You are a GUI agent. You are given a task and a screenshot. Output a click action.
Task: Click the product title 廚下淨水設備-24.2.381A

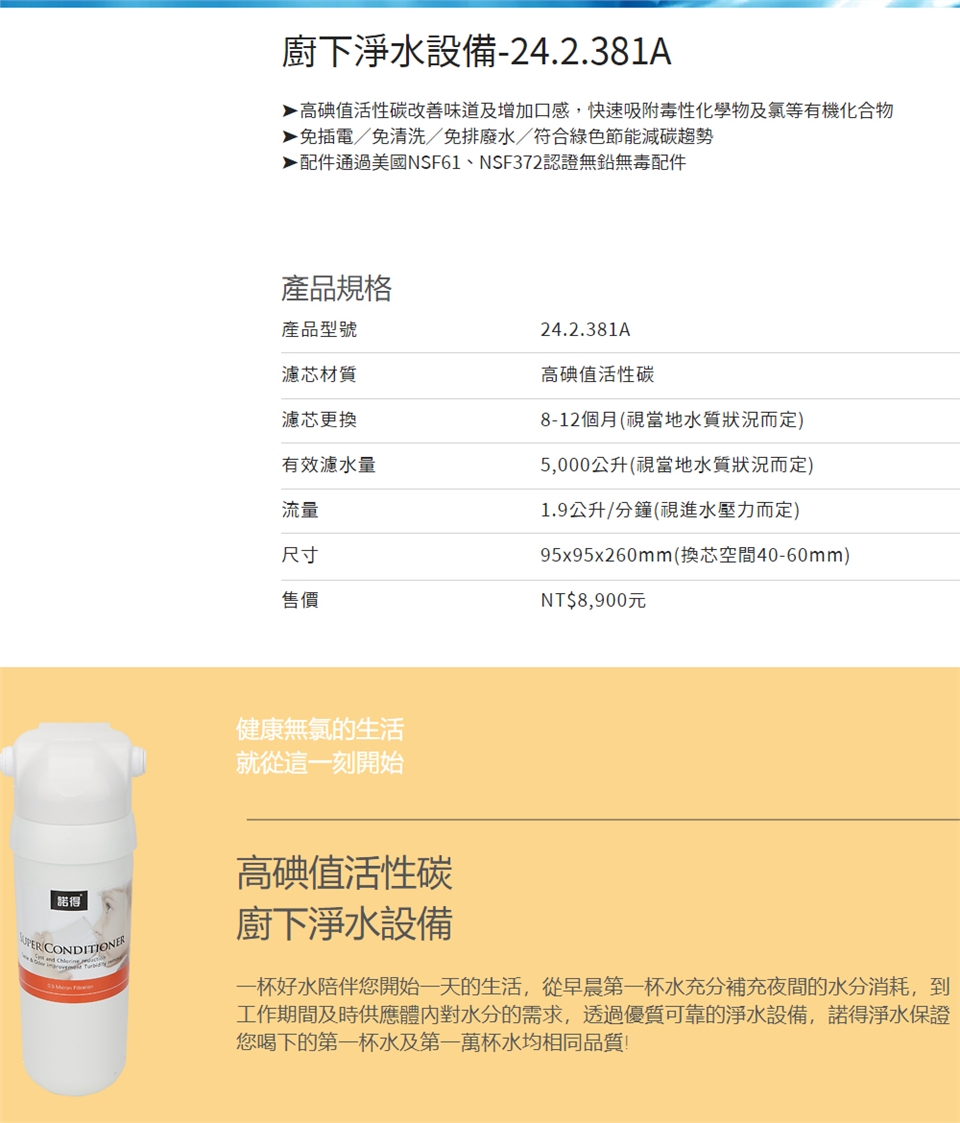point(476,52)
